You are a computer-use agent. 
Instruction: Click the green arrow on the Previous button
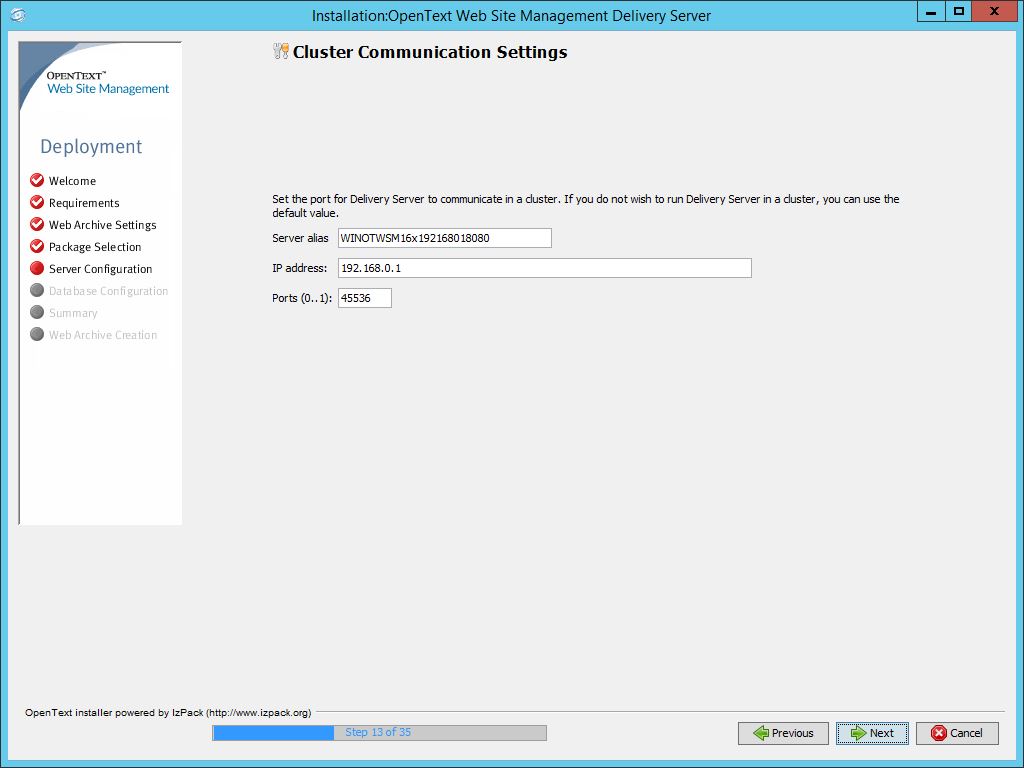click(761, 733)
